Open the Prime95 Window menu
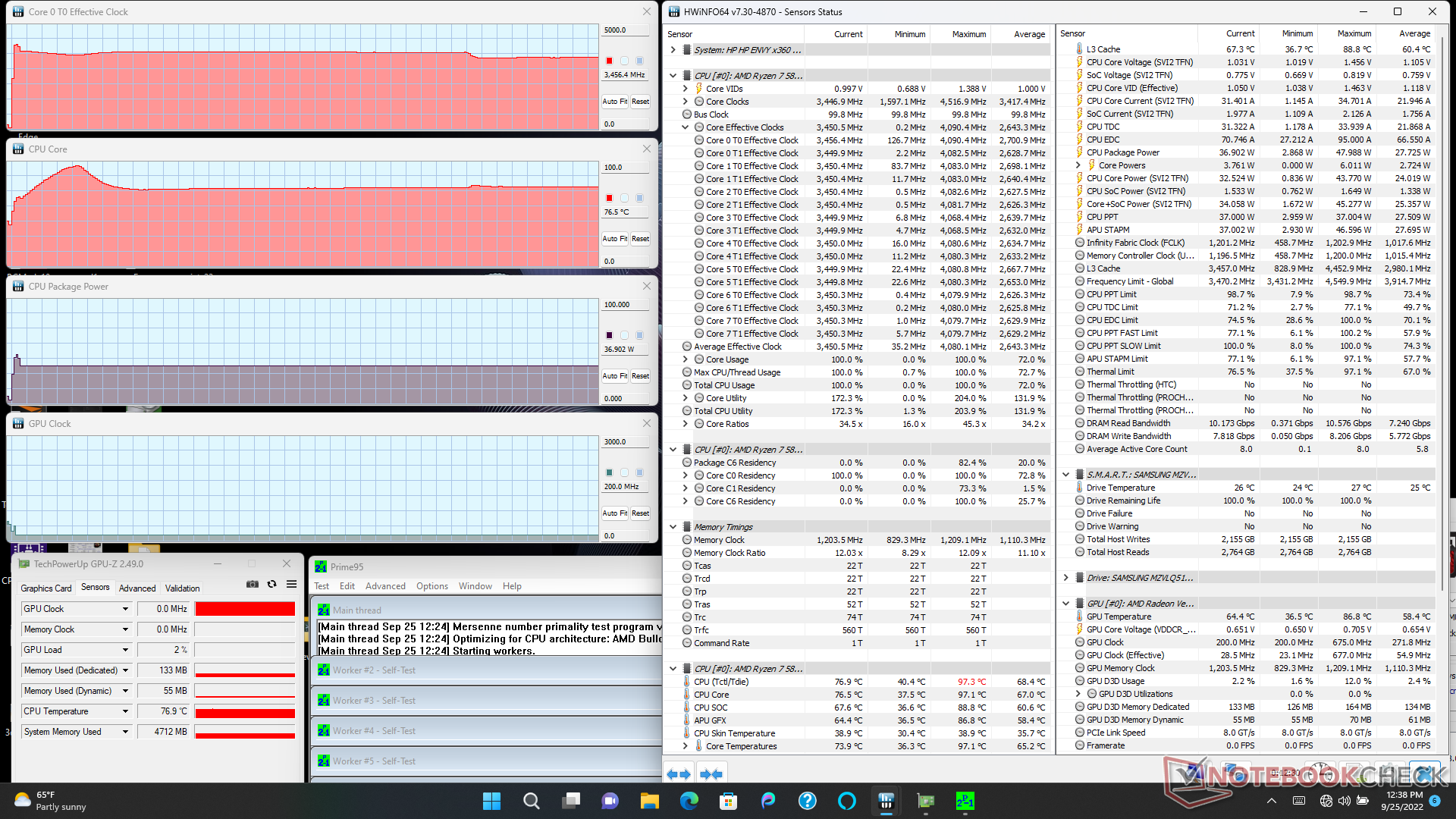 475,586
